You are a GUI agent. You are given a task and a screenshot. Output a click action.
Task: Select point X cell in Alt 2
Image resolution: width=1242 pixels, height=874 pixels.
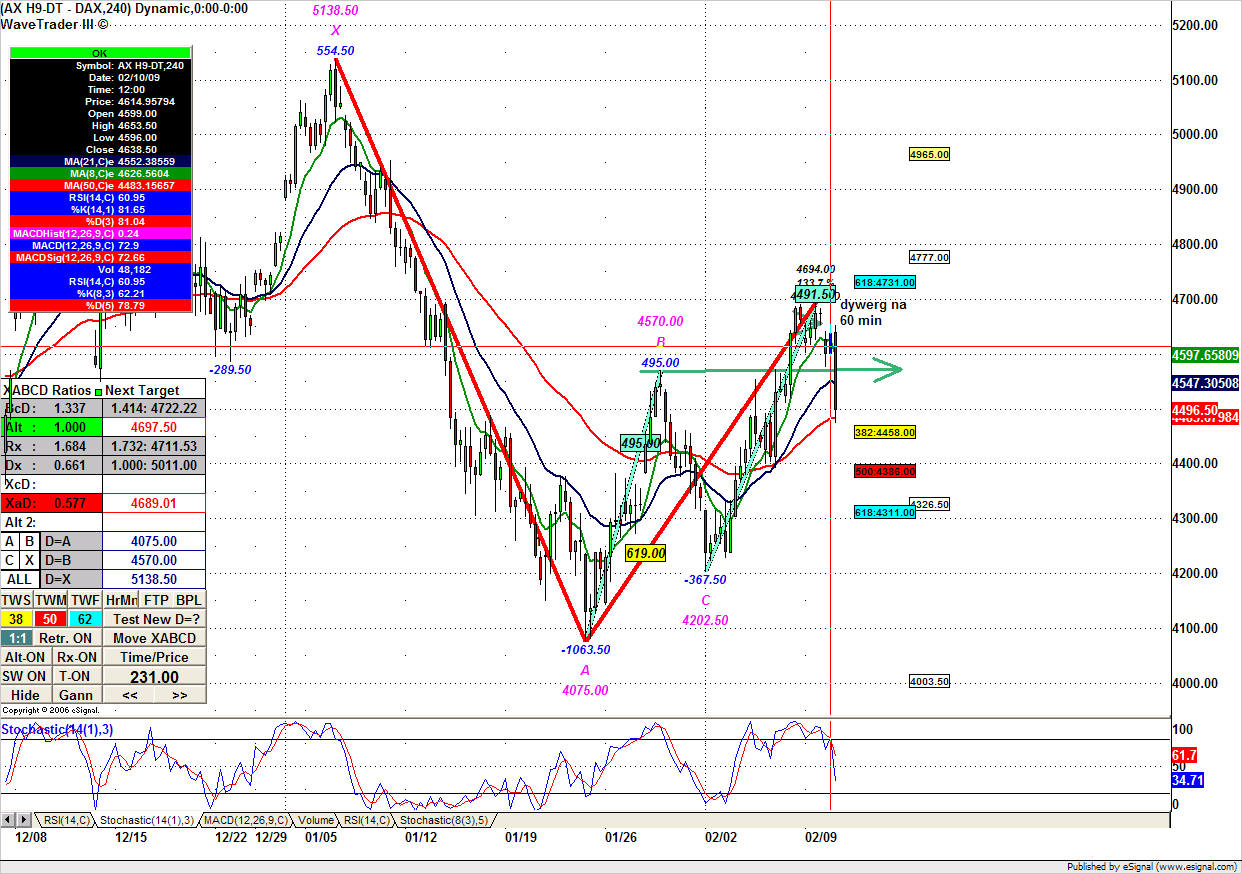[30, 560]
